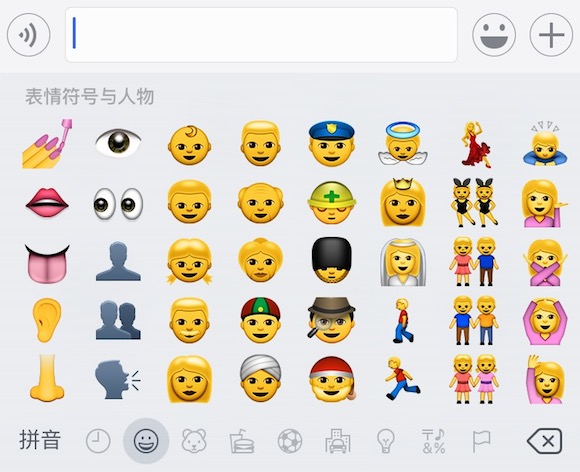Switch to the 拼音 keyboard
Screen dimensions: 580x472
point(40,440)
